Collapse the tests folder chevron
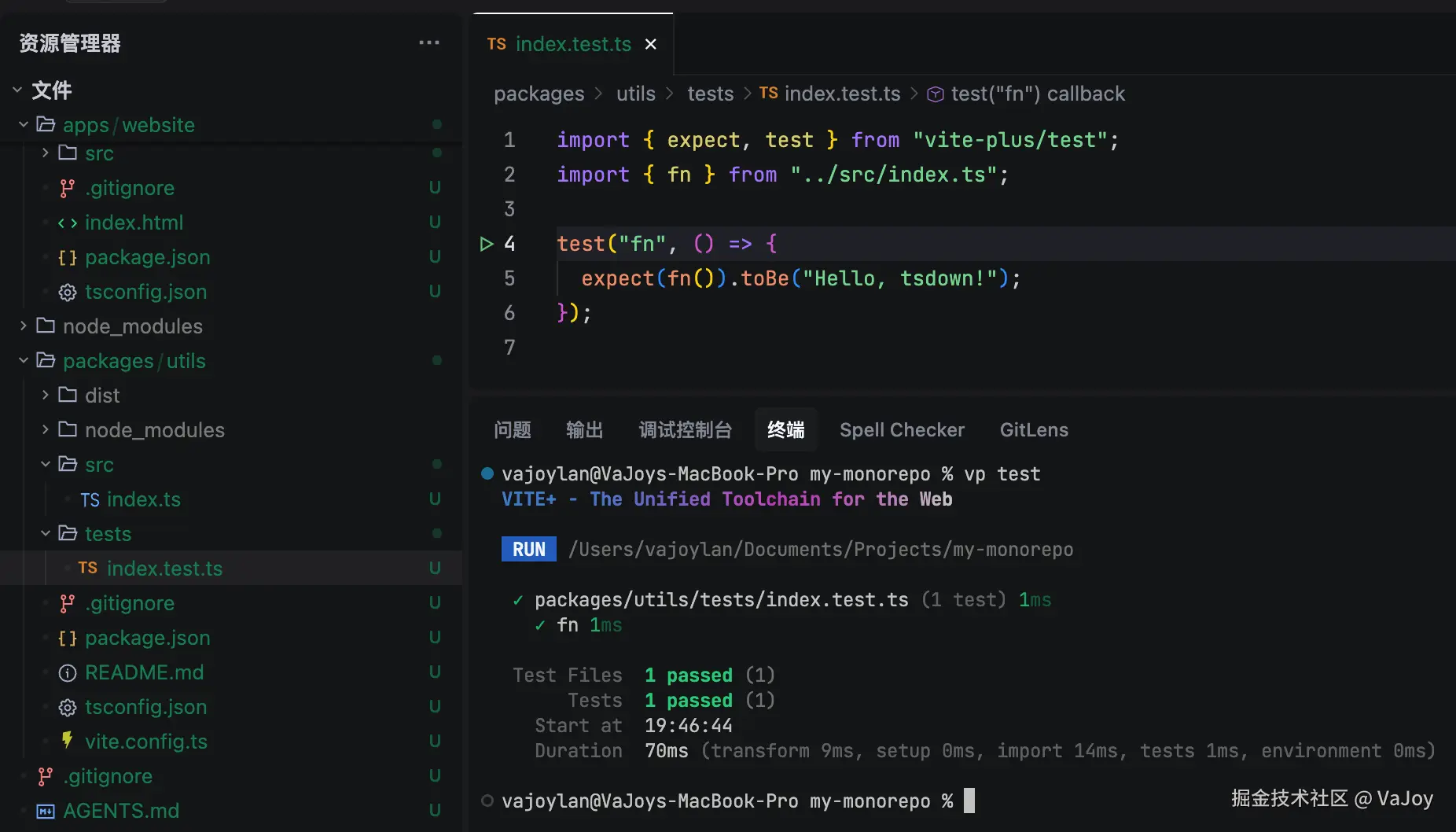Screen dimensions: 1456x832 click(x=46, y=533)
